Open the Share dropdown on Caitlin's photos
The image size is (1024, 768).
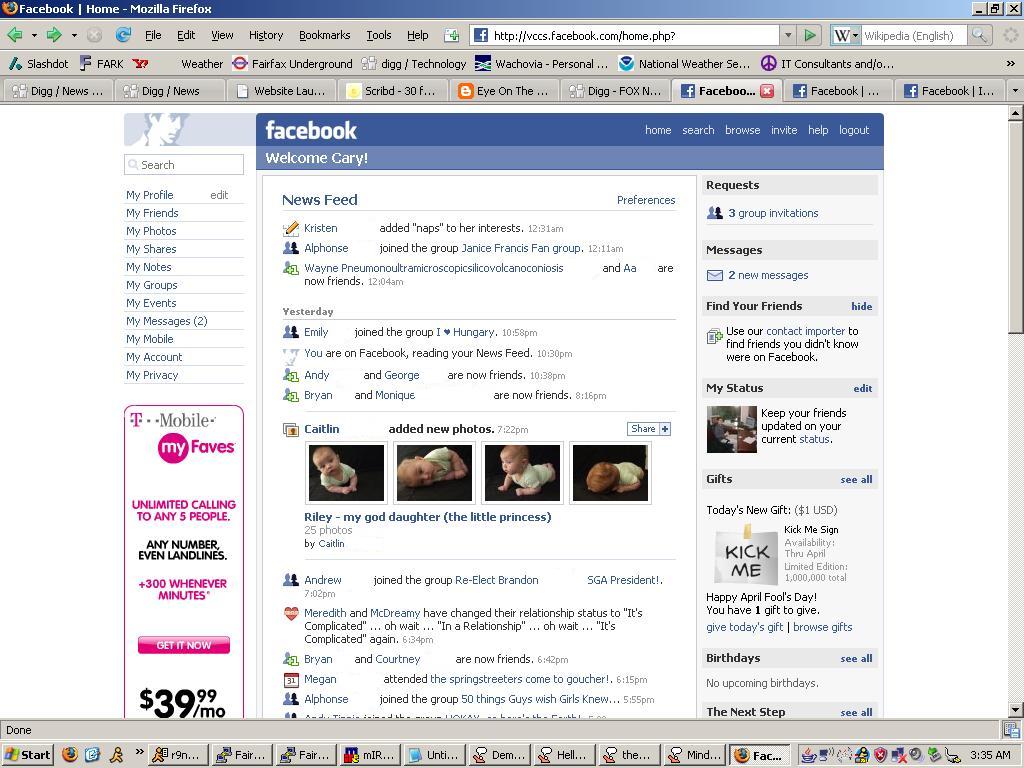(x=648, y=428)
